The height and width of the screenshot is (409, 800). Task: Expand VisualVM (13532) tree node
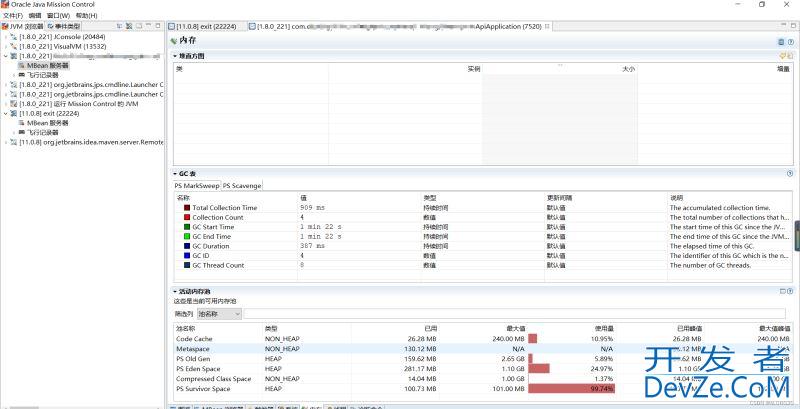click(x=6, y=46)
